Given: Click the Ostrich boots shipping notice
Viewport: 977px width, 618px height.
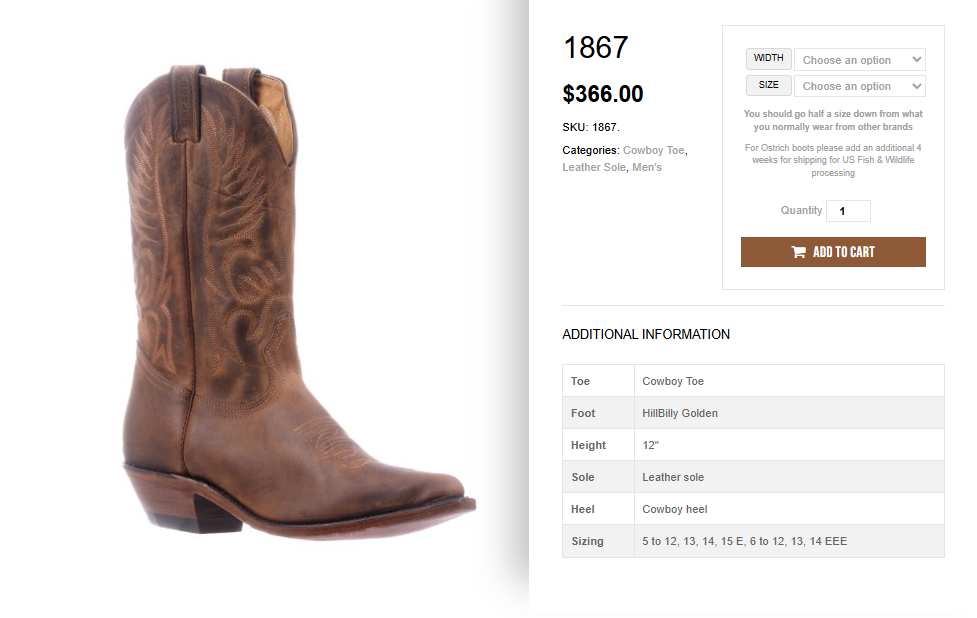Looking at the screenshot, I should [833, 160].
